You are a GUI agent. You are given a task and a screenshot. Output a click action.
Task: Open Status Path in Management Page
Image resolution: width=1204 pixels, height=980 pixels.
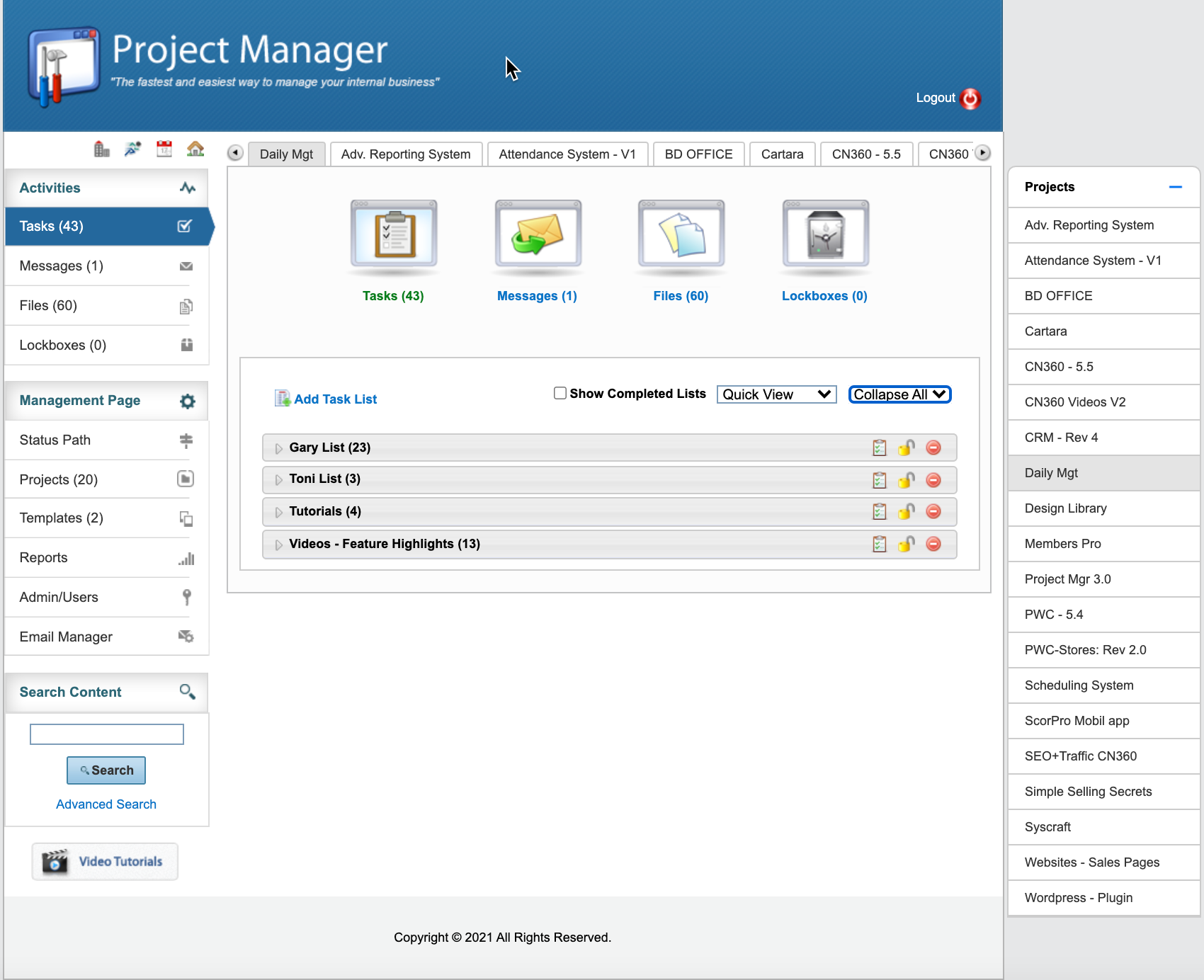coord(107,440)
